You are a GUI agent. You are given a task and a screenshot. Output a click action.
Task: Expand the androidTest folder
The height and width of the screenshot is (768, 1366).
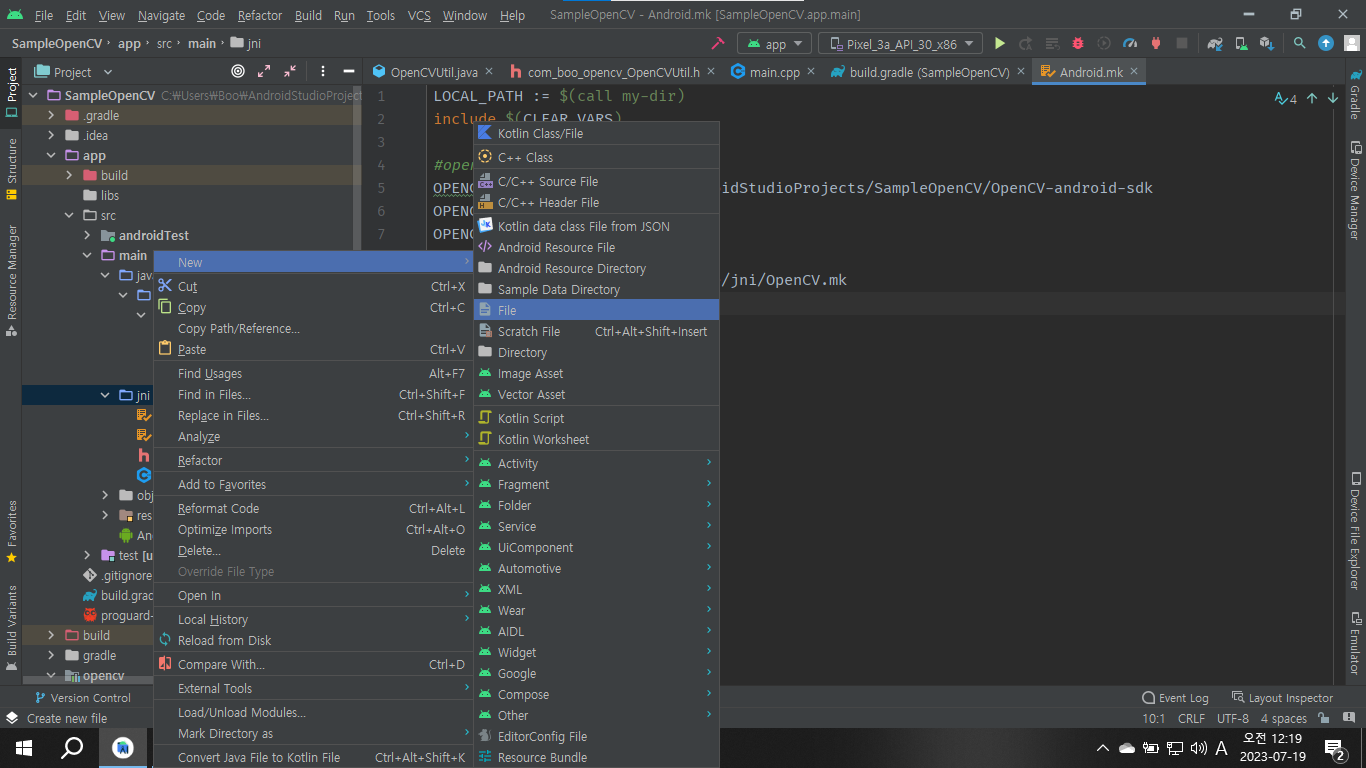(88, 235)
